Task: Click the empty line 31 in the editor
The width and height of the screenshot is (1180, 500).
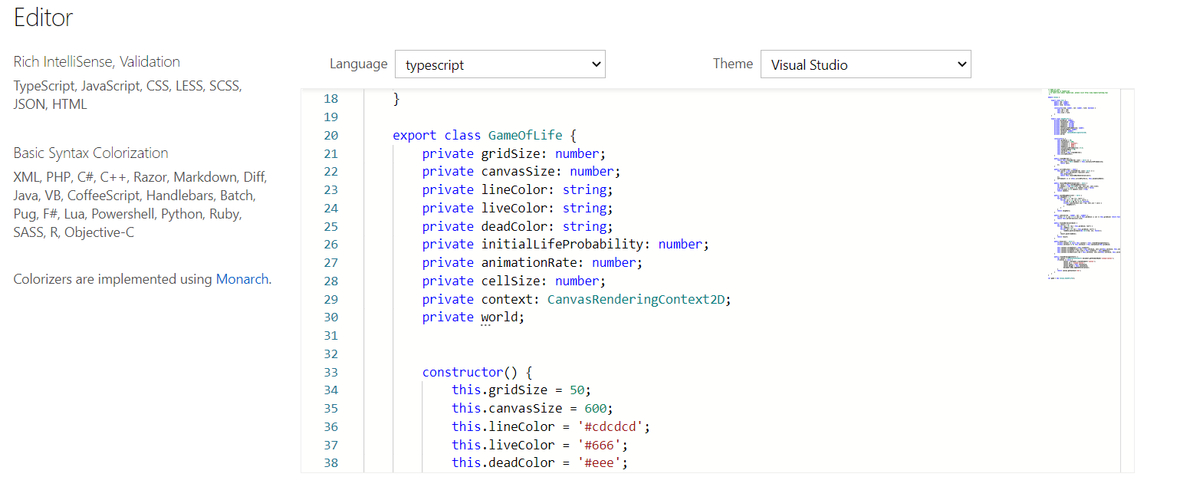Action: [600, 335]
